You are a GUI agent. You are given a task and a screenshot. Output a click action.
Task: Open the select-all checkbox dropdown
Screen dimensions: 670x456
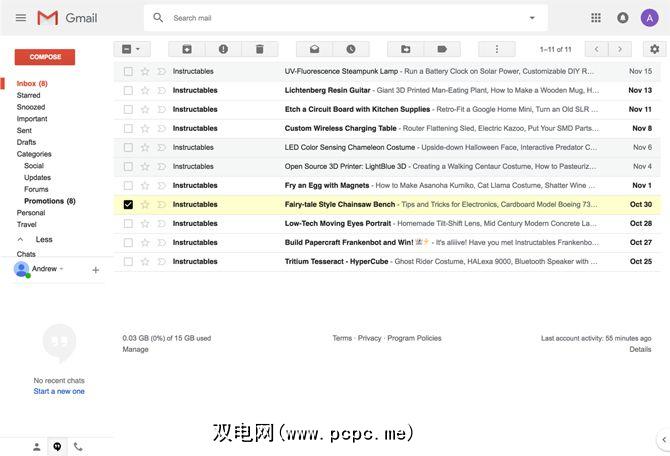(x=138, y=49)
